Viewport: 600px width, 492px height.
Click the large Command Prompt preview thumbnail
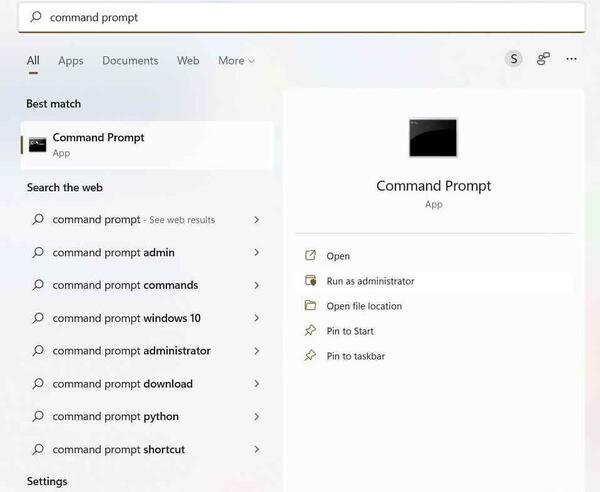click(x=433, y=137)
